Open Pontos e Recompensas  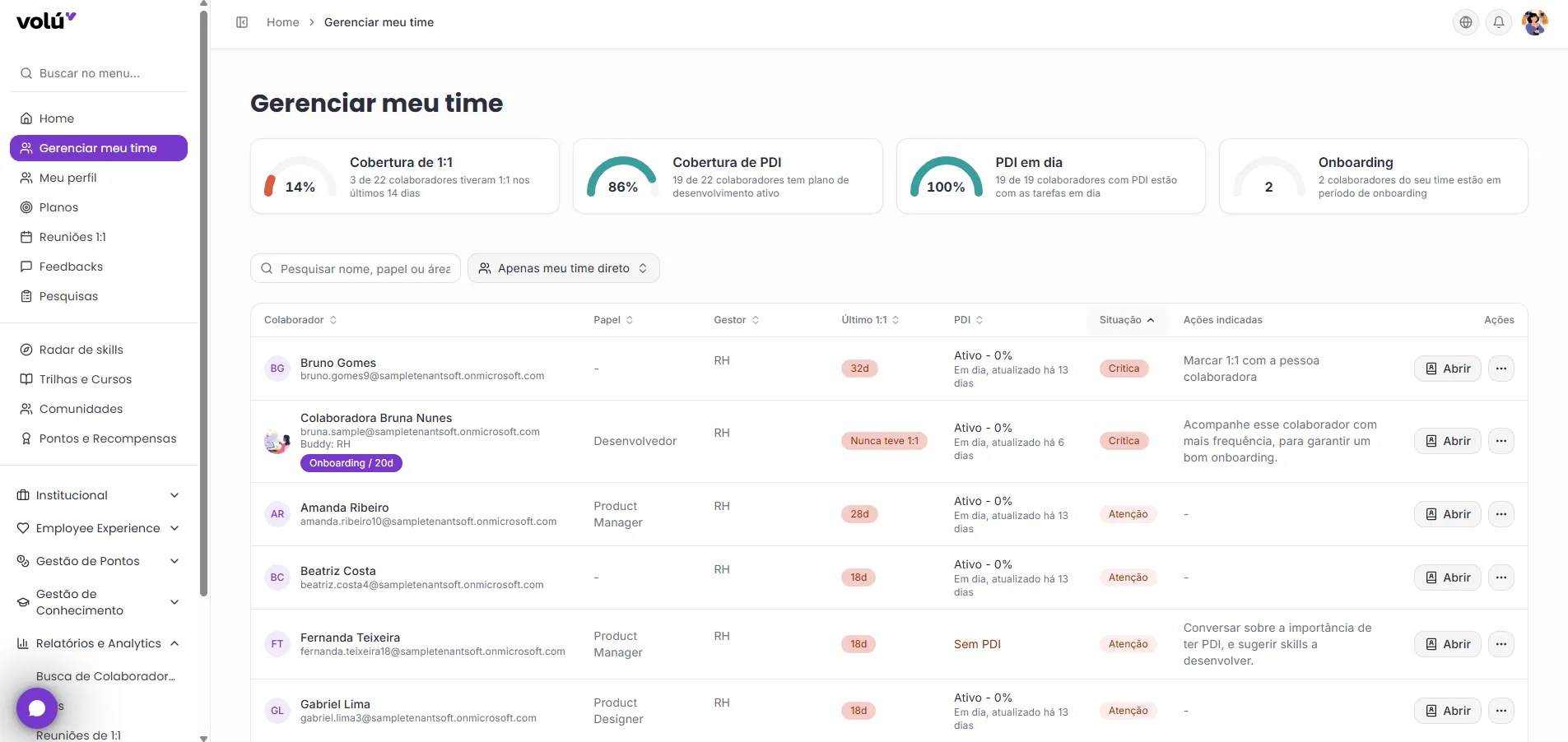click(x=99, y=438)
